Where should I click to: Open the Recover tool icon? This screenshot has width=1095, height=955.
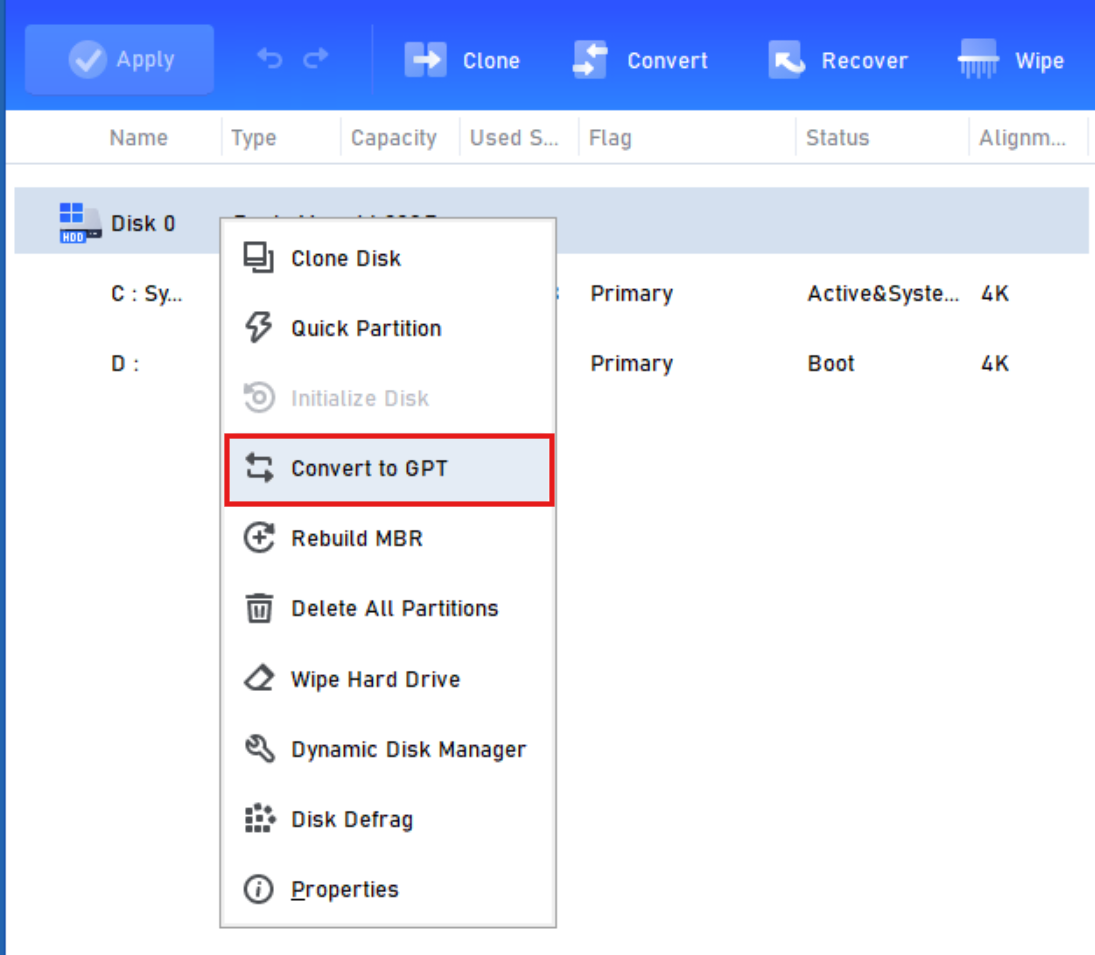(x=787, y=60)
